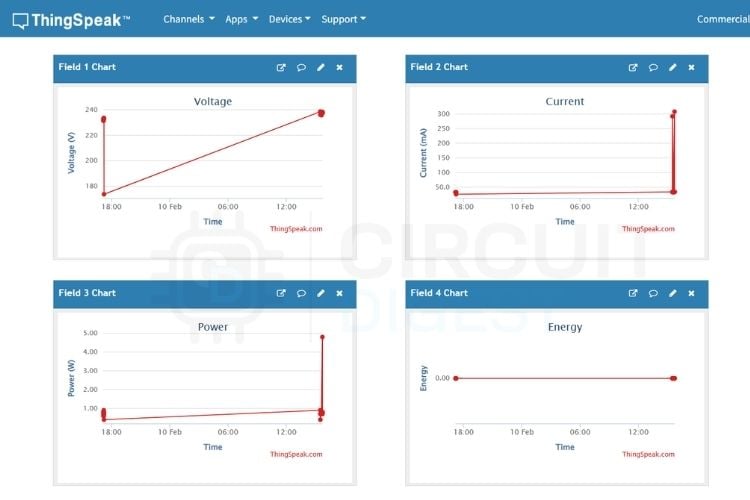Open comments for Field 2 Chart
This screenshot has height=500, width=750.
(653, 67)
